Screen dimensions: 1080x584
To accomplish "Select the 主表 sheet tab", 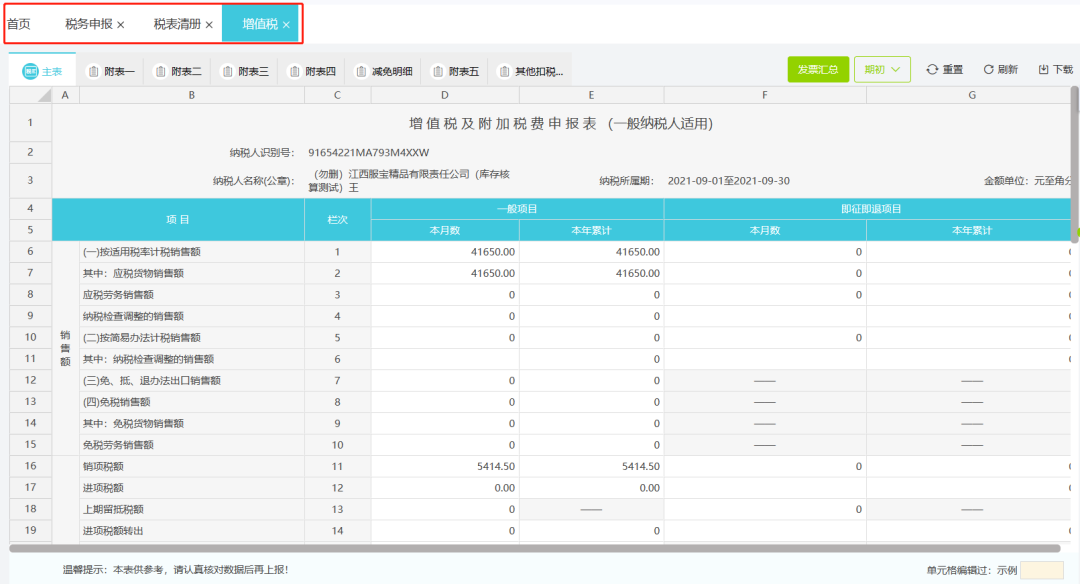I will pos(47,71).
